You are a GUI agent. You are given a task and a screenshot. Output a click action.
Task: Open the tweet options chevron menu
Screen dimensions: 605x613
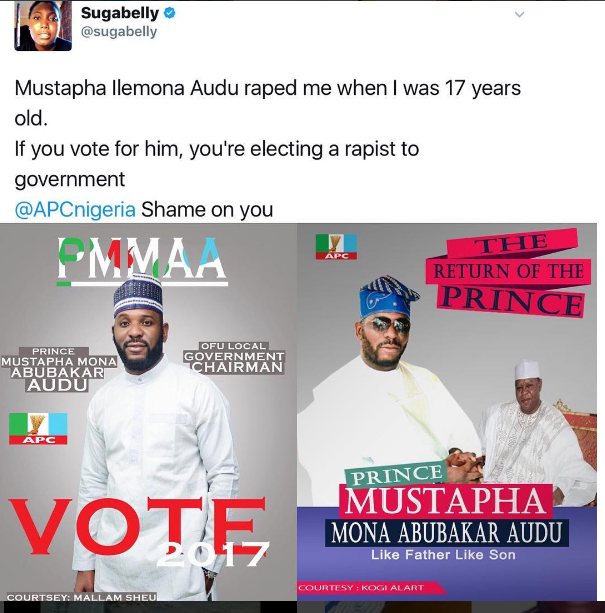[x=518, y=16]
